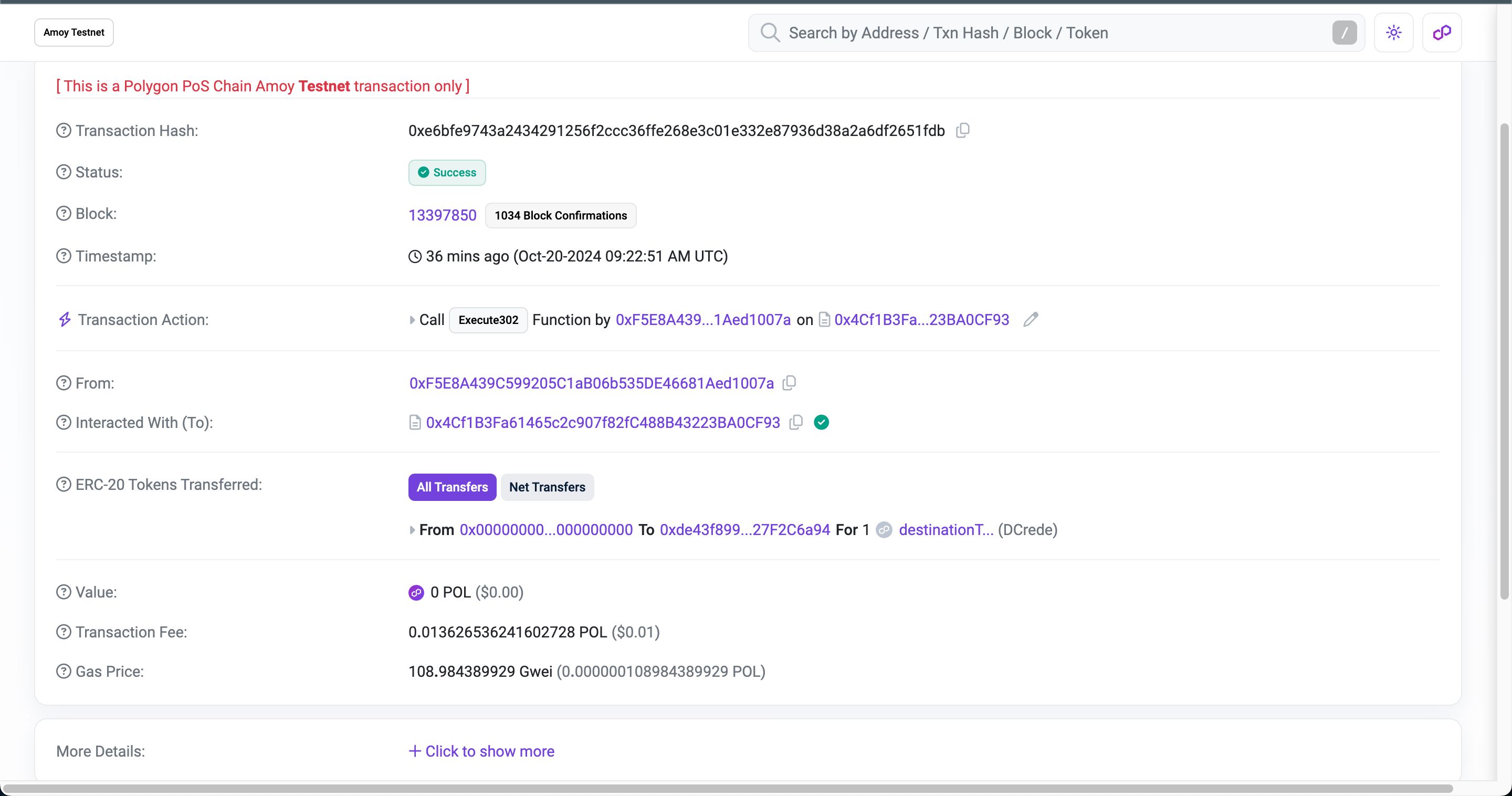This screenshot has width=1512, height=796.
Task: Open the Polygon network logo menu
Action: [1442, 32]
